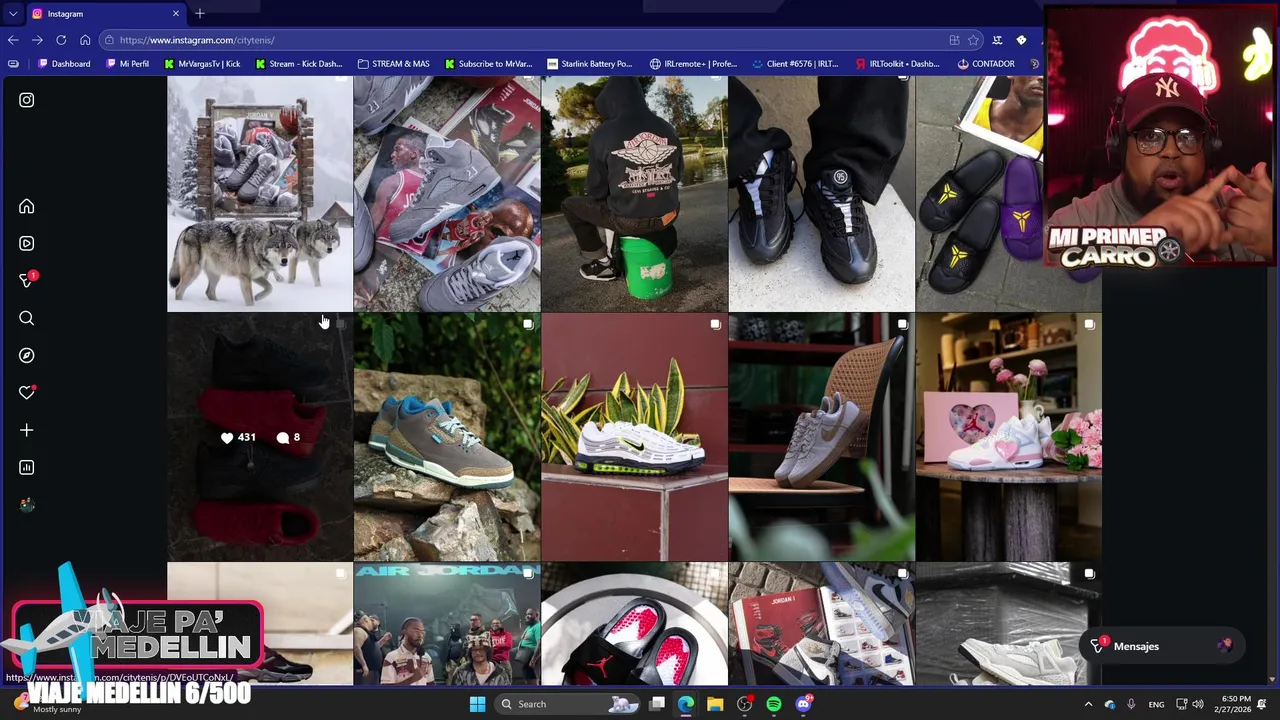The image size is (1280, 720).
Task: Open the red Jordan slides post
Action: (634, 624)
